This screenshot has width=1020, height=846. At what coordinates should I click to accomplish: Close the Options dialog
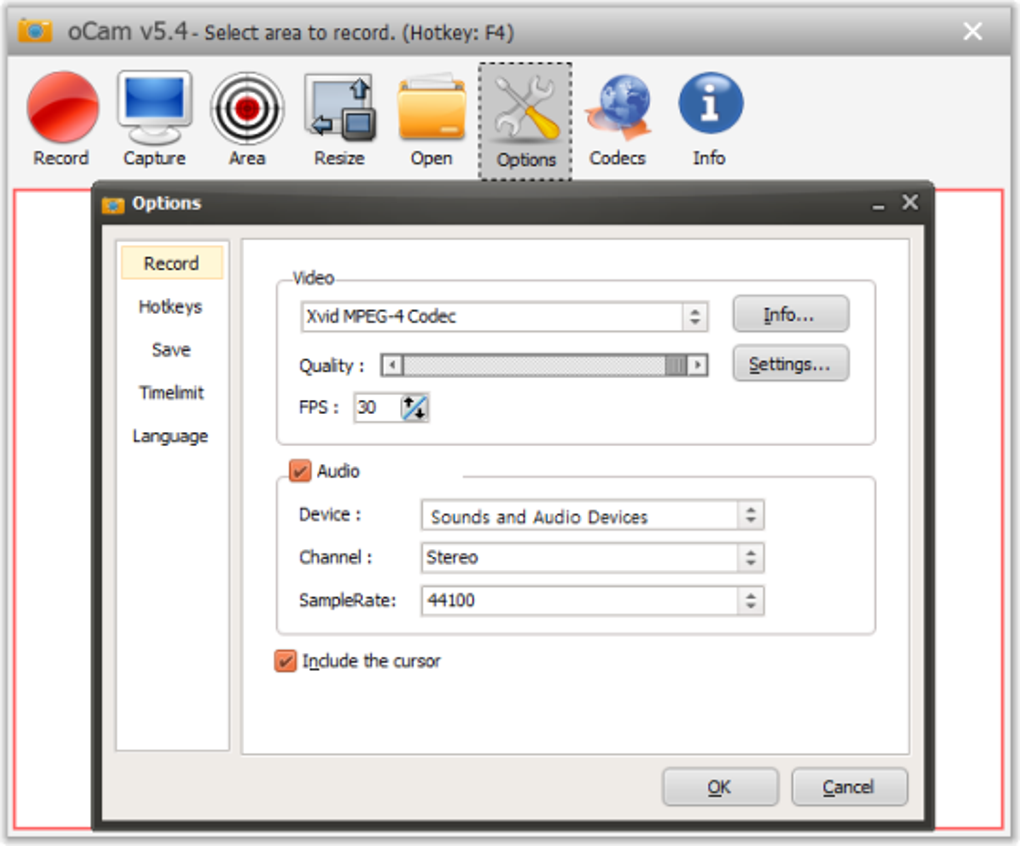[910, 203]
